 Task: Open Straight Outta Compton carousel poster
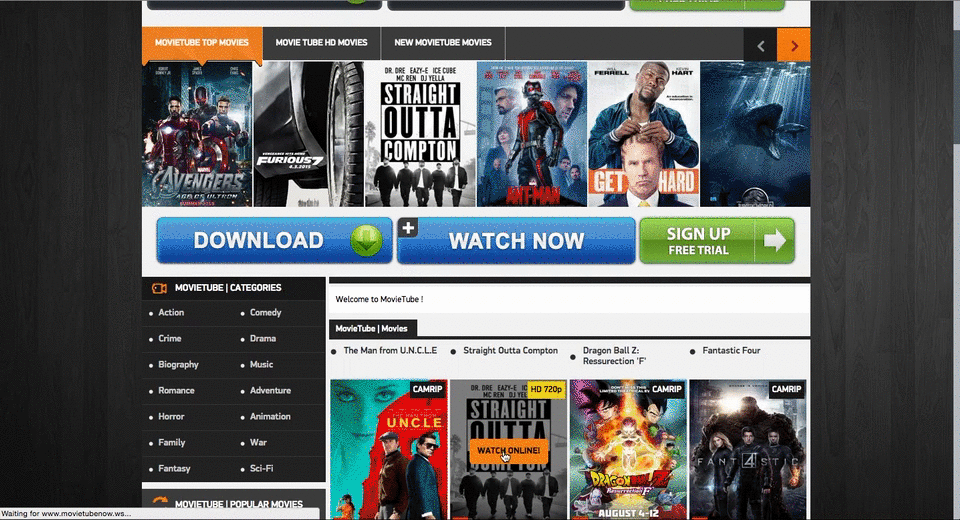coord(420,134)
